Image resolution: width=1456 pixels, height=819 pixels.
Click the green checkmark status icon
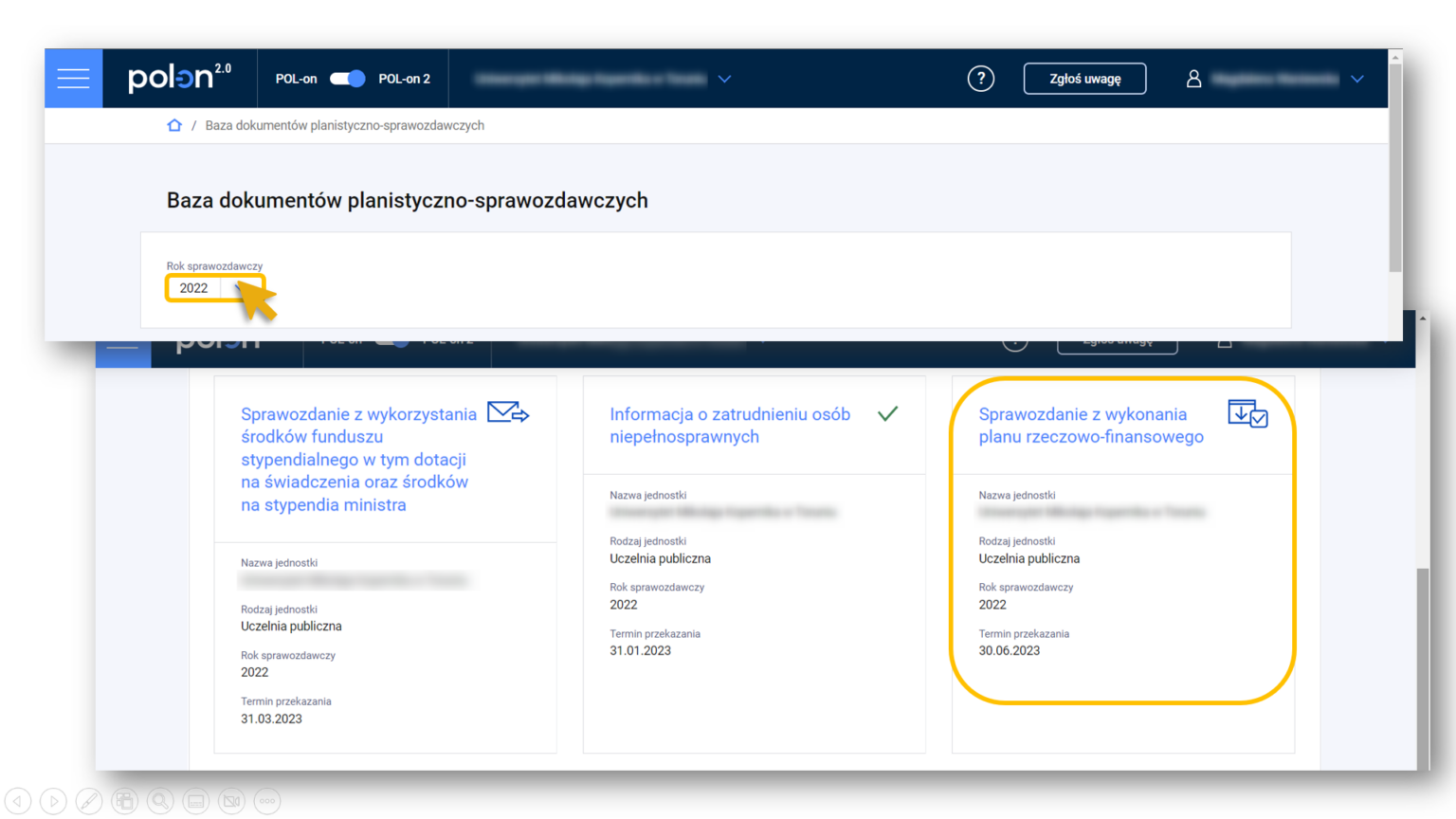click(x=887, y=413)
